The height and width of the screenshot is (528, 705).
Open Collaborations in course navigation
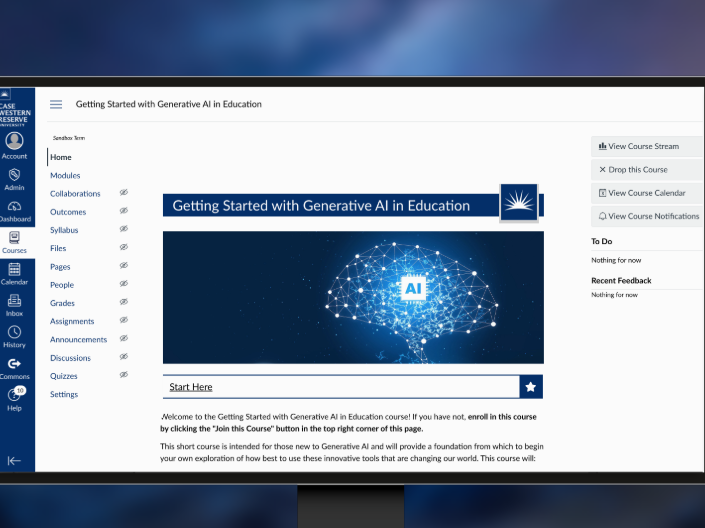click(75, 194)
